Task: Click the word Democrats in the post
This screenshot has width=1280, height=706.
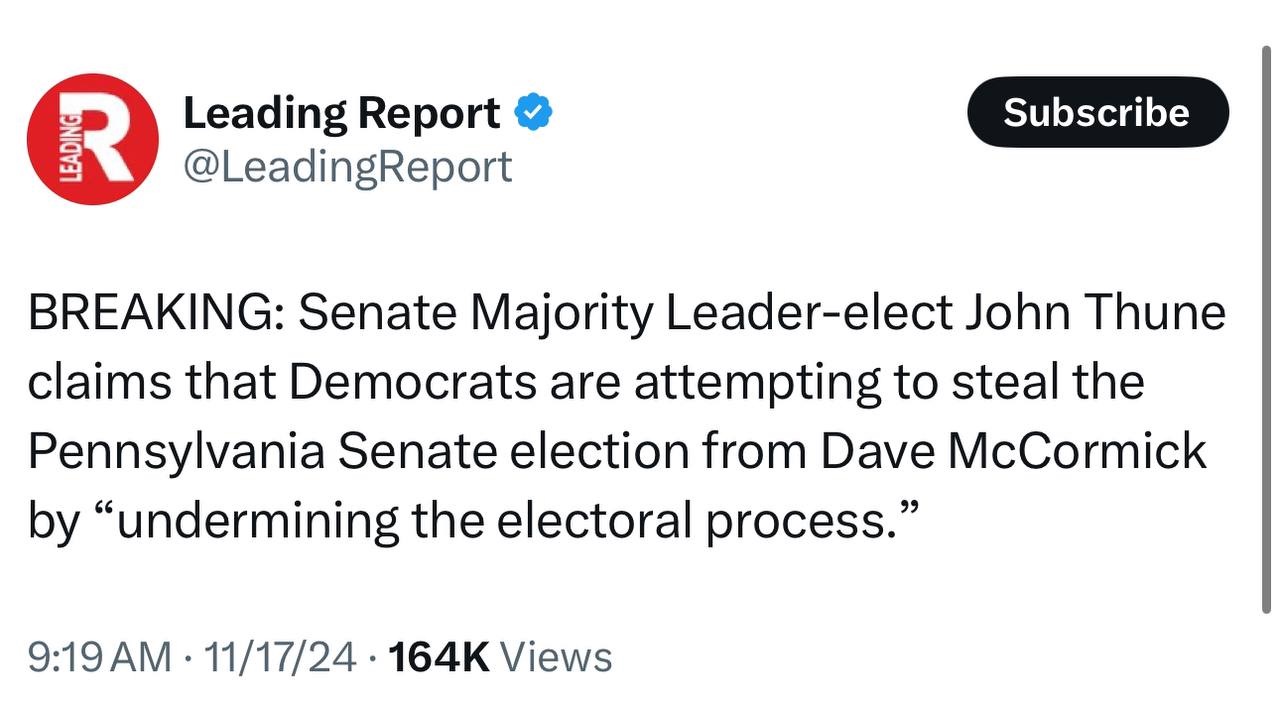Action: pyautogui.click(x=415, y=382)
